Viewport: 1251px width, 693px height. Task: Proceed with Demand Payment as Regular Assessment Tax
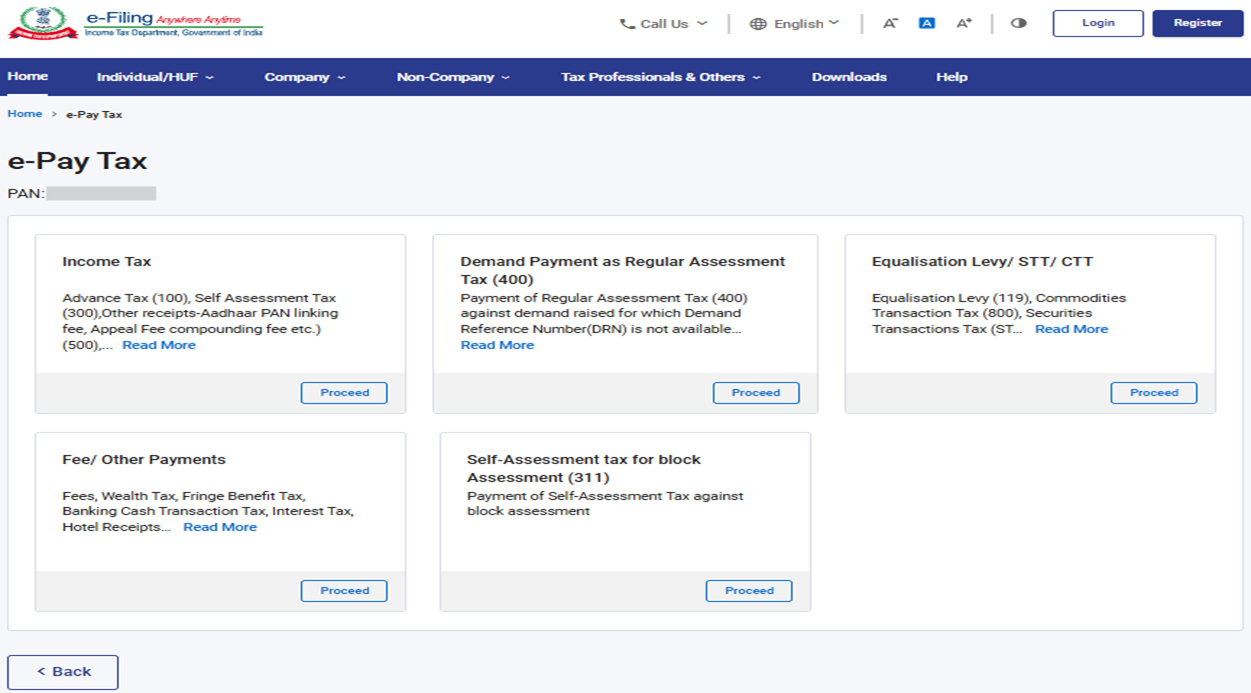[755, 393]
